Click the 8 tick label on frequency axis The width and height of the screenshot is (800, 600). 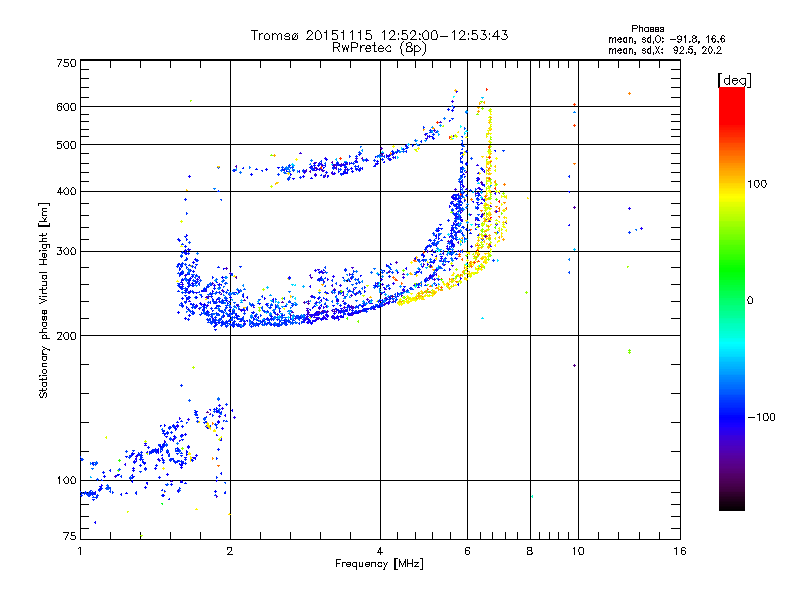[530, 551]
